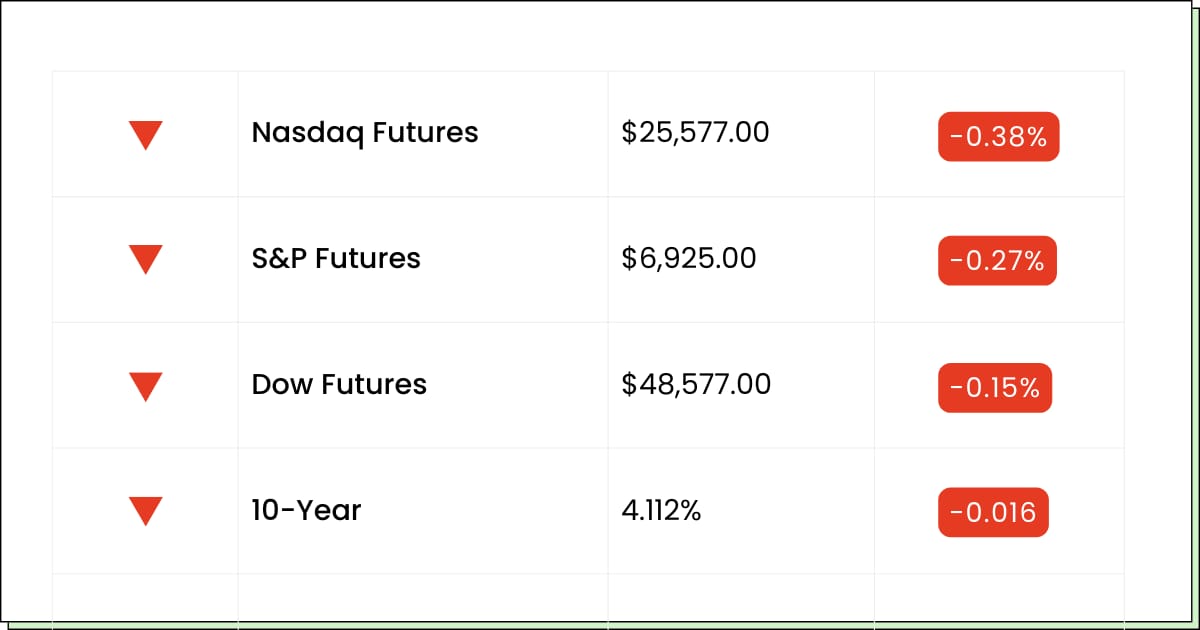Click the red down arrow beside Dow Futures
Viewport: 1200px width, 630px height.
click(146, 386)
